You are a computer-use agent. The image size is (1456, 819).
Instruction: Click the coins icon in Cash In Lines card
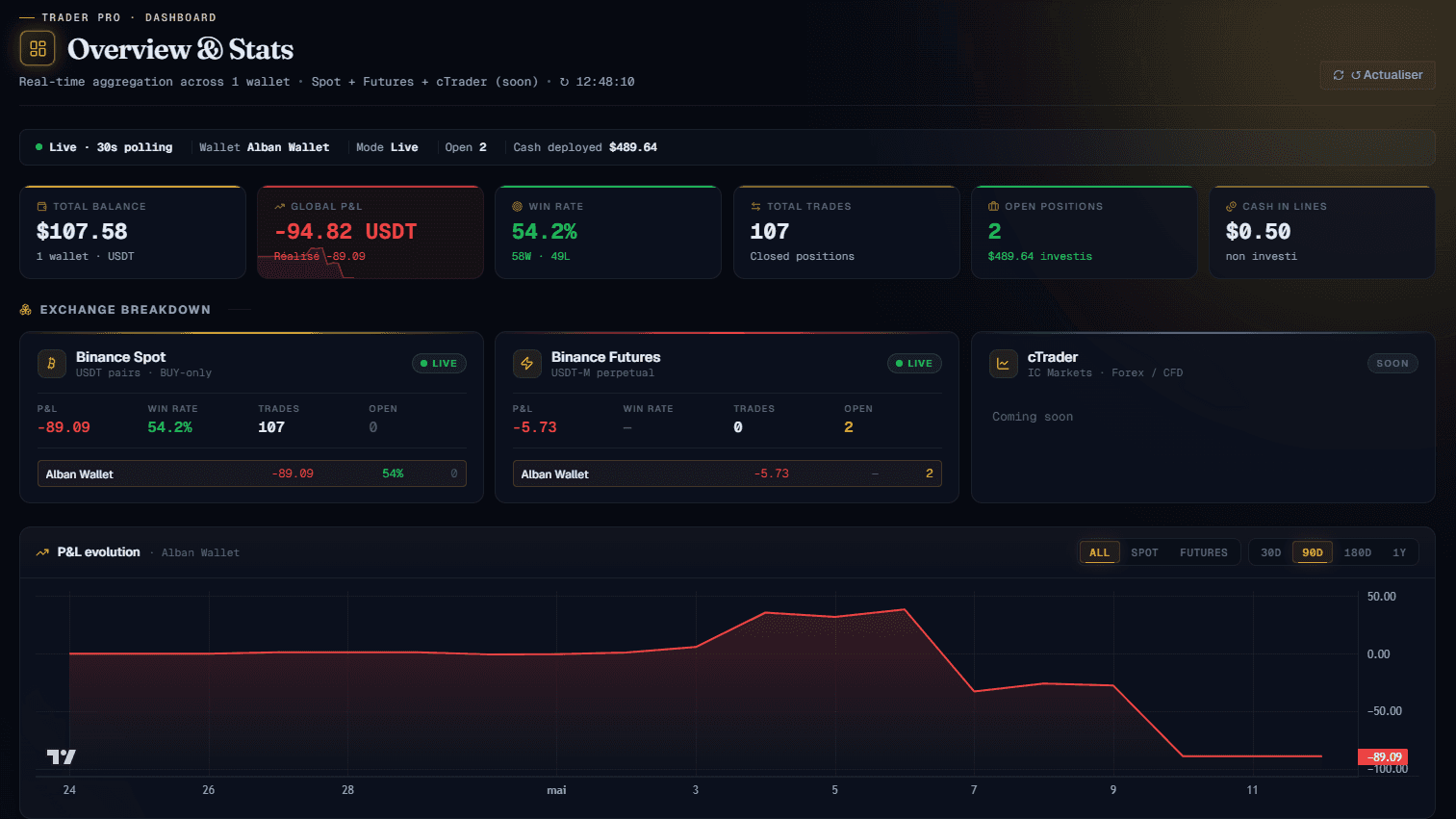[1231, 207]
